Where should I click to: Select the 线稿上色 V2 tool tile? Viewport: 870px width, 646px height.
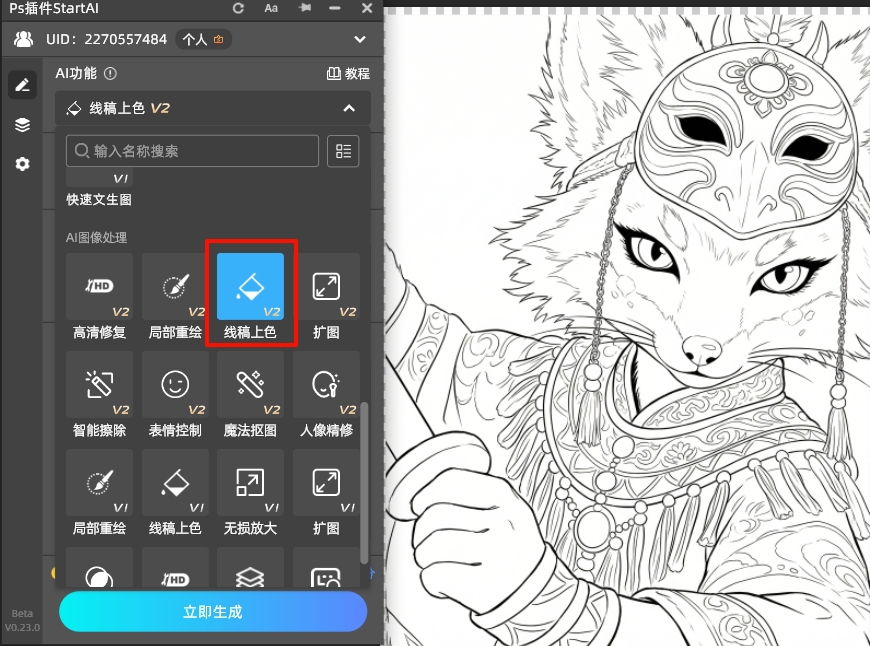pyautogui.click(x=250, y=287)
